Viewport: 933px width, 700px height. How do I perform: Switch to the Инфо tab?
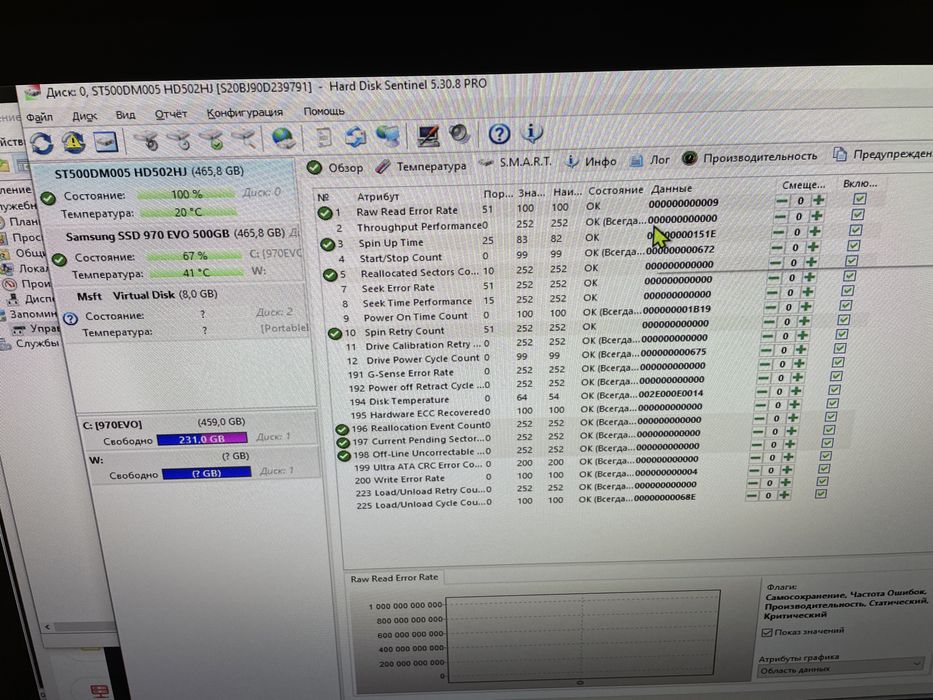pyautogui.click(x=590, y=161)
